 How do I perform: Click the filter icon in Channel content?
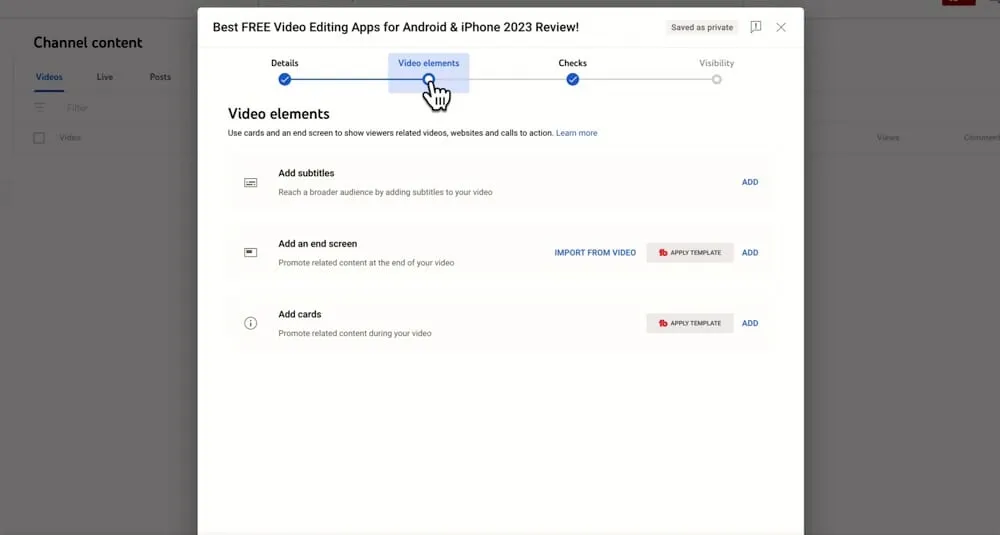click(x=40, y=107)
